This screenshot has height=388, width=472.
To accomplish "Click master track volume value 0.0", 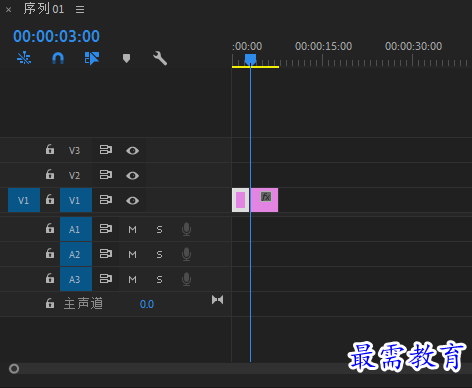I will [x=147, y=304].
